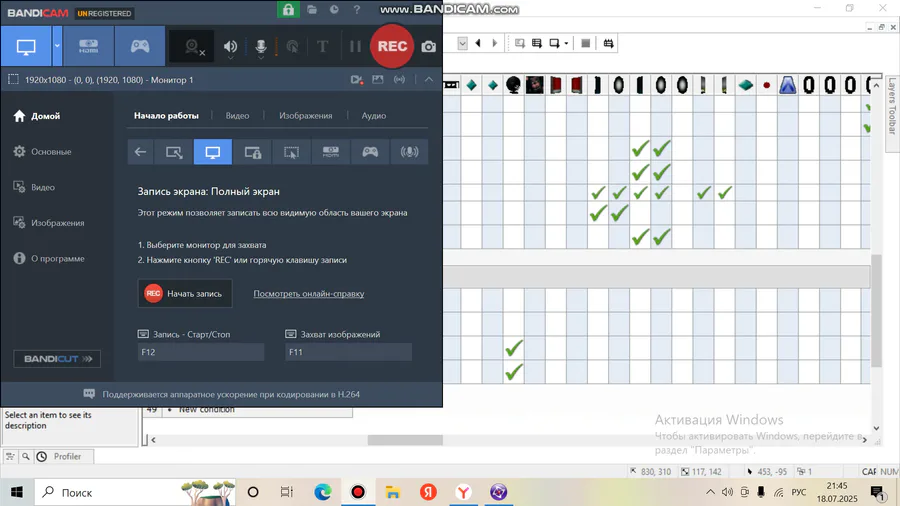
Task: Open Bandicam help question mark
Action: 356,10
